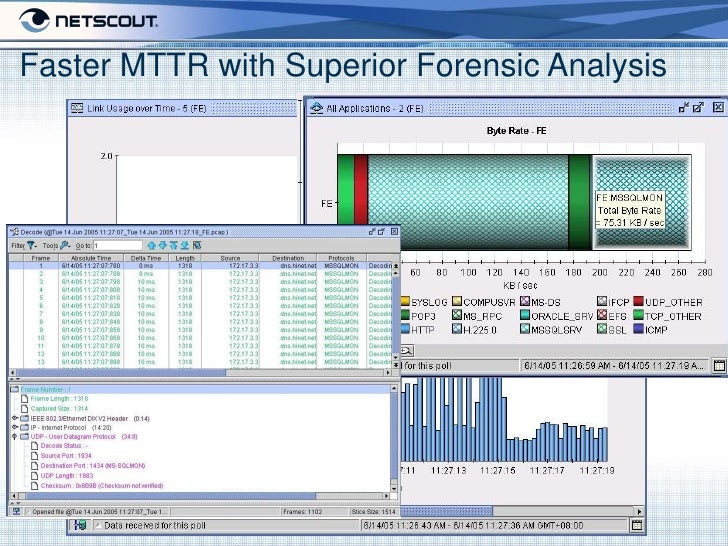Select Source Port : 1934 tree item
The width and height of the screenshot is (728, 546).
[66, 456]
